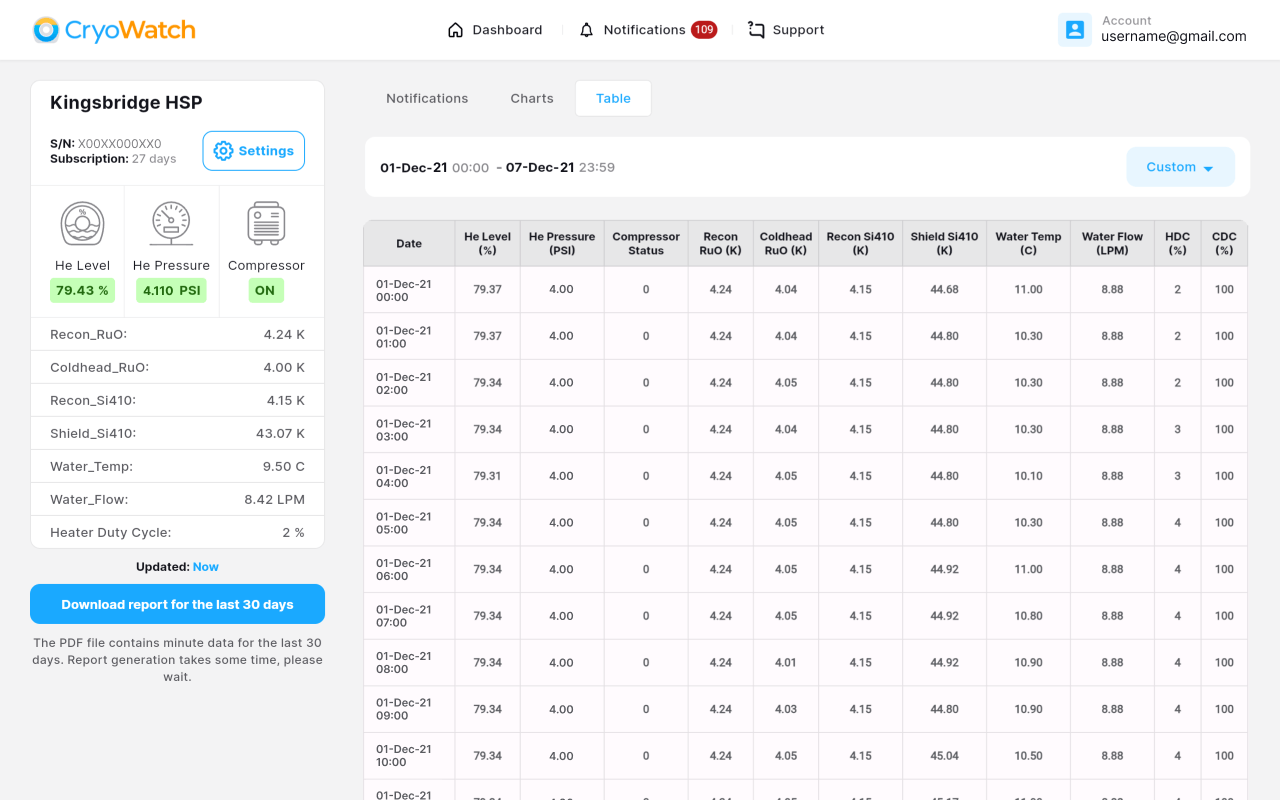Click the HDC (%) column header
This screenshot has height=800, width=1280.
click(1178, 243)
